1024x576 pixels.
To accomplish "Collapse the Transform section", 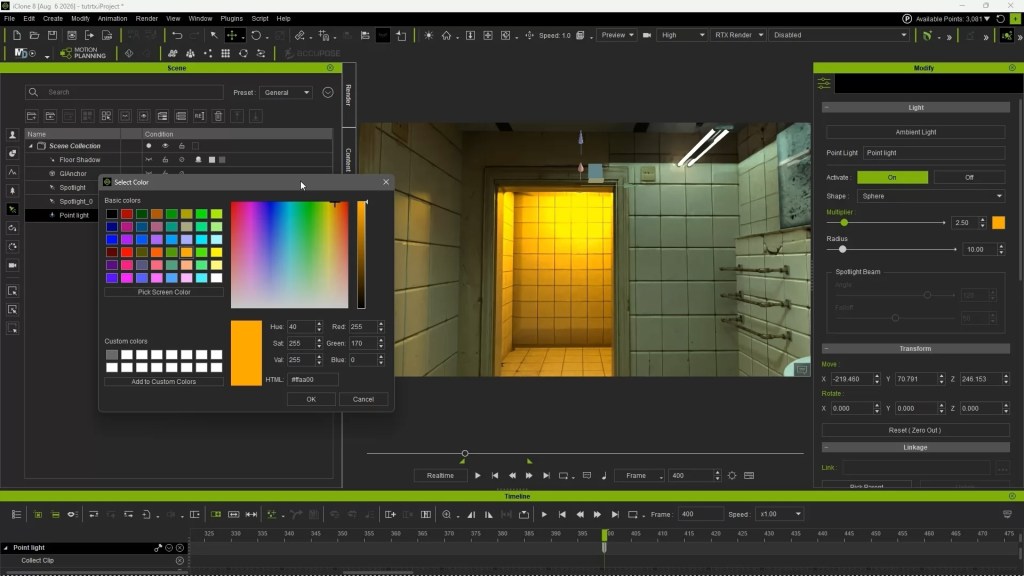I will 827,349.
